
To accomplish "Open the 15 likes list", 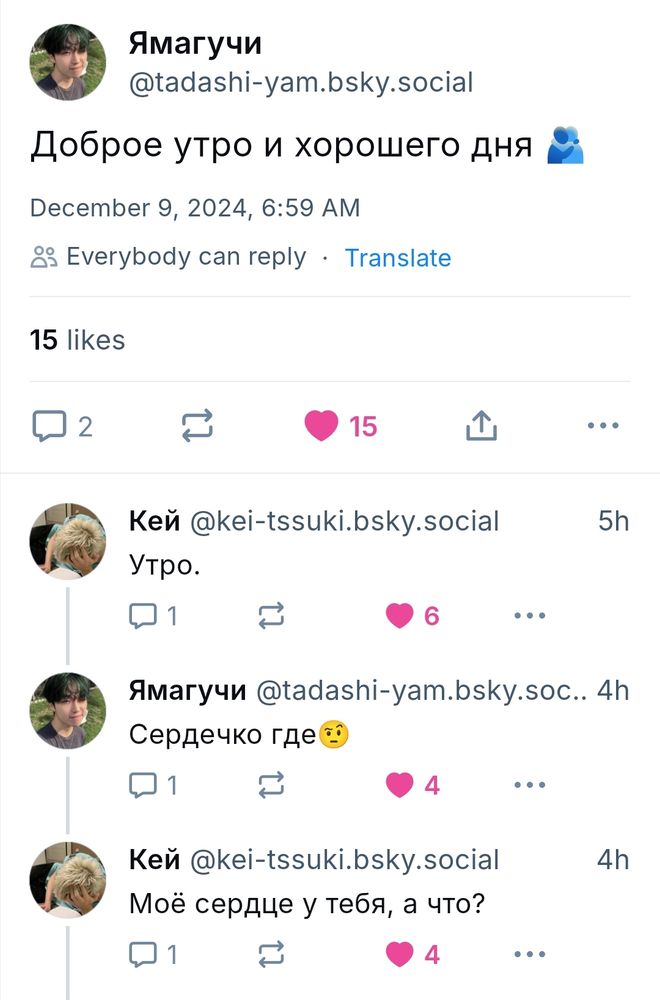I will [78, 340].
